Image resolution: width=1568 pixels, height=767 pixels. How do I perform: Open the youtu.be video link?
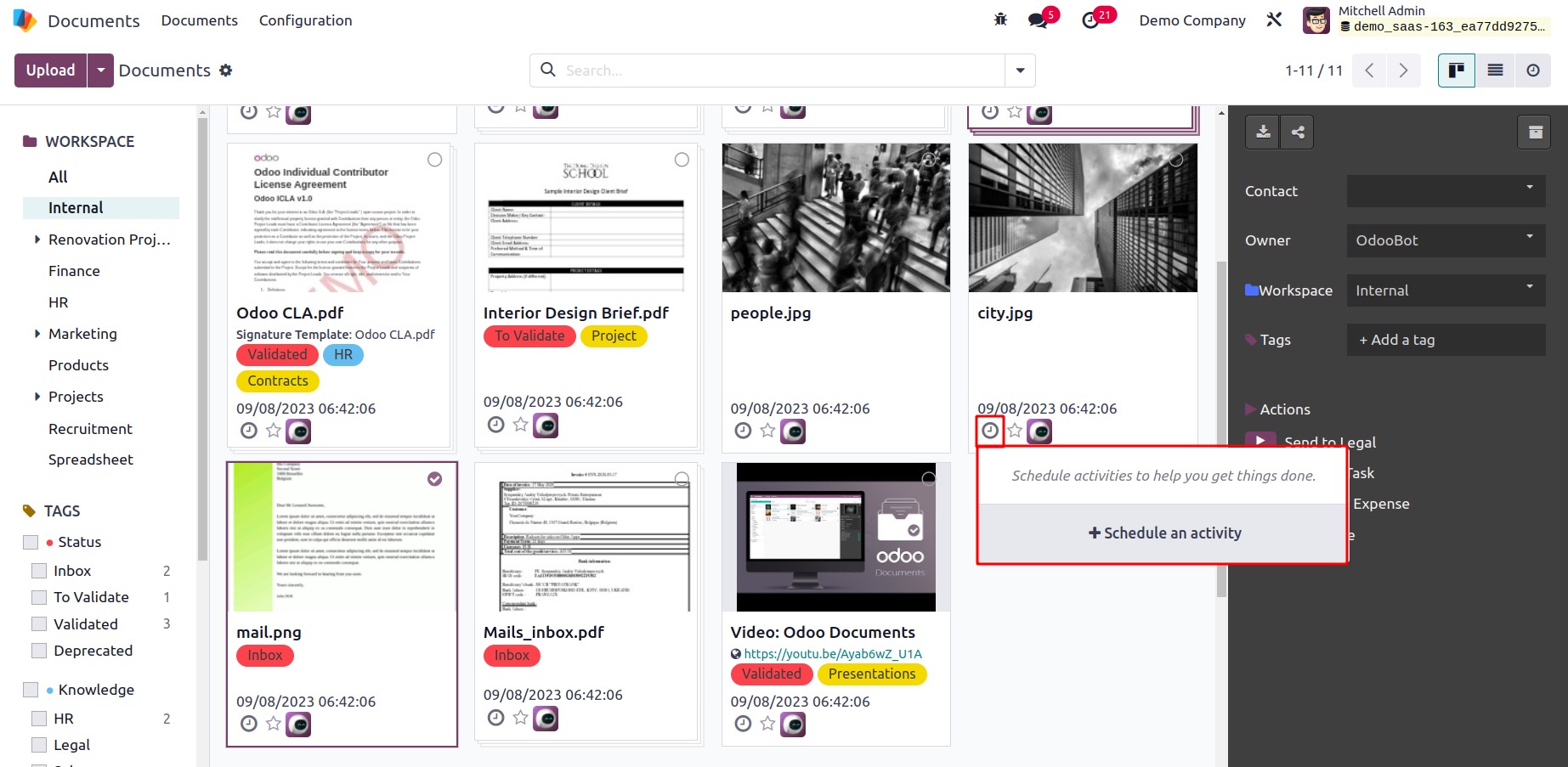coord(832,654)
